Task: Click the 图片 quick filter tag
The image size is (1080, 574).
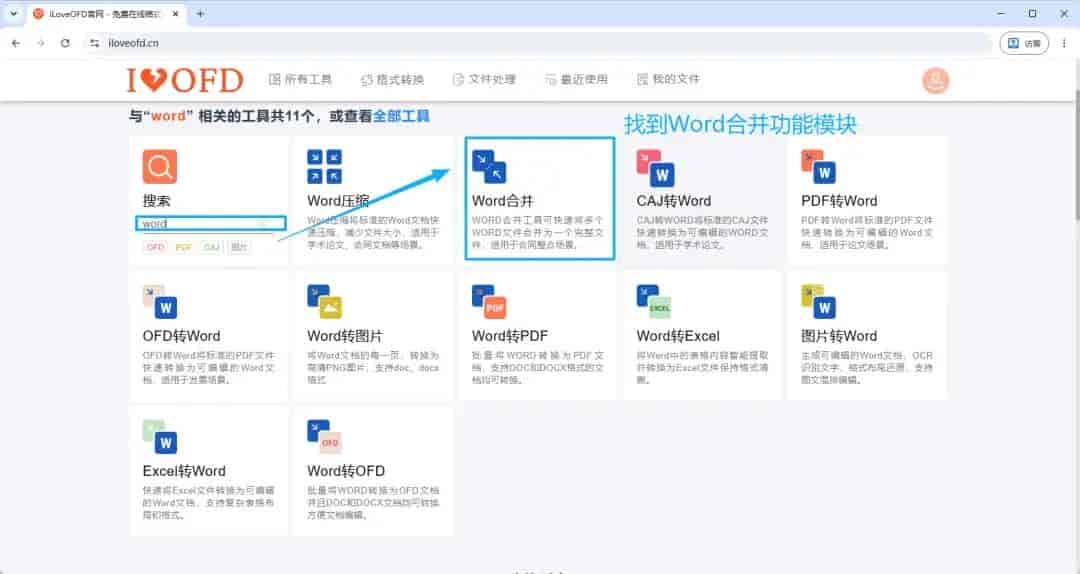Action: [239, 247]
